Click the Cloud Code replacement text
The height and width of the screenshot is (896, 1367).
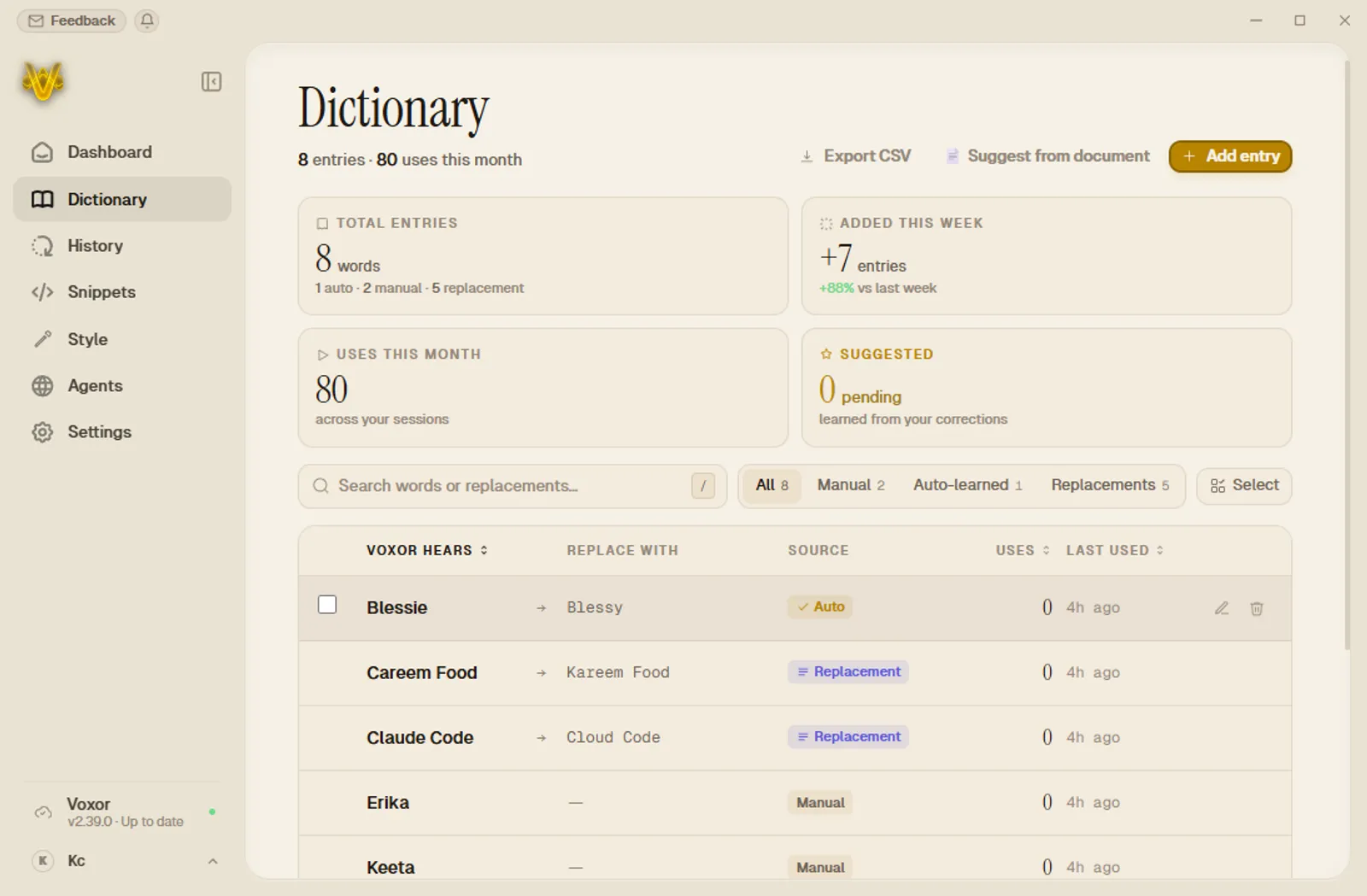(613, 737)
